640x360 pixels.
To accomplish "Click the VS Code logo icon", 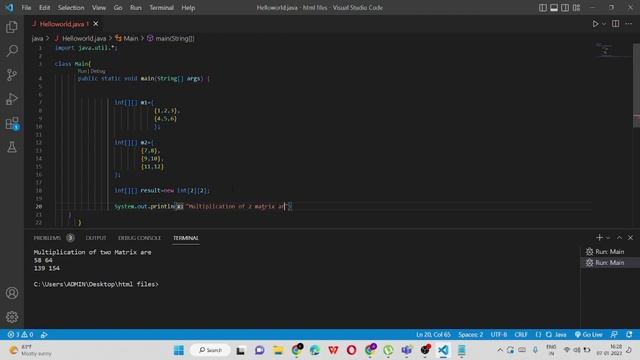I will coord(9,7).
